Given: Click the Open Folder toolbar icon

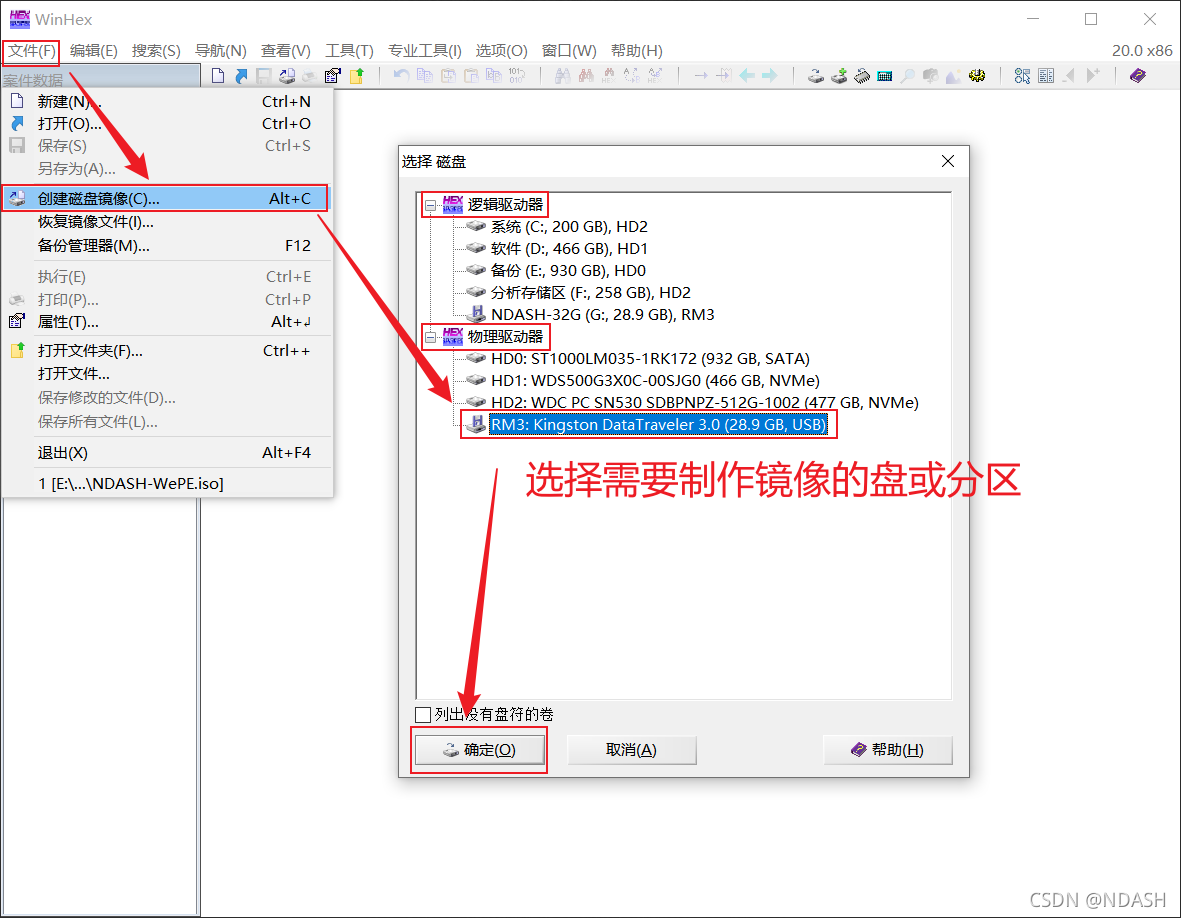Looking at the screenshot, I should (x=356, y=75).
